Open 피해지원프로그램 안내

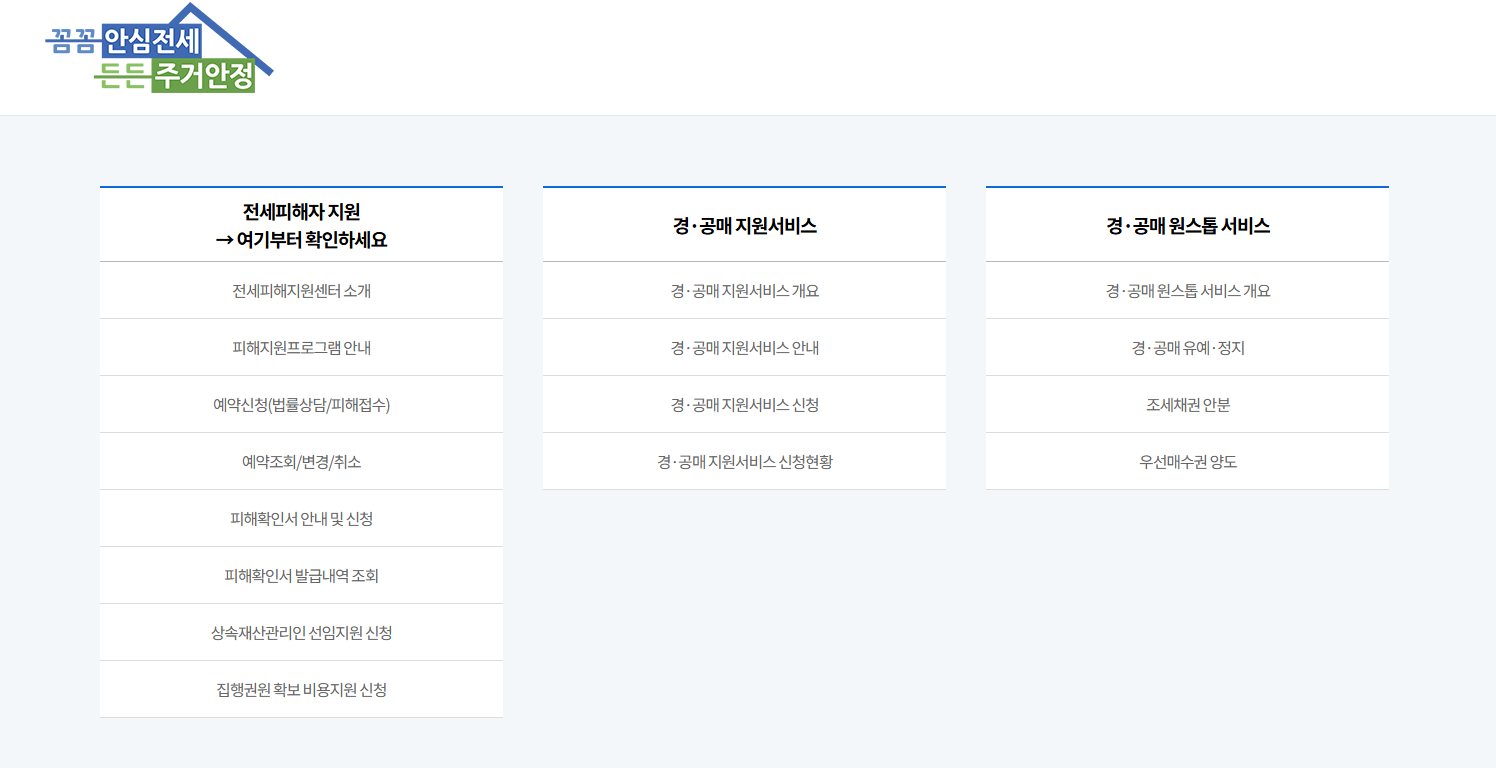[301, 347]
